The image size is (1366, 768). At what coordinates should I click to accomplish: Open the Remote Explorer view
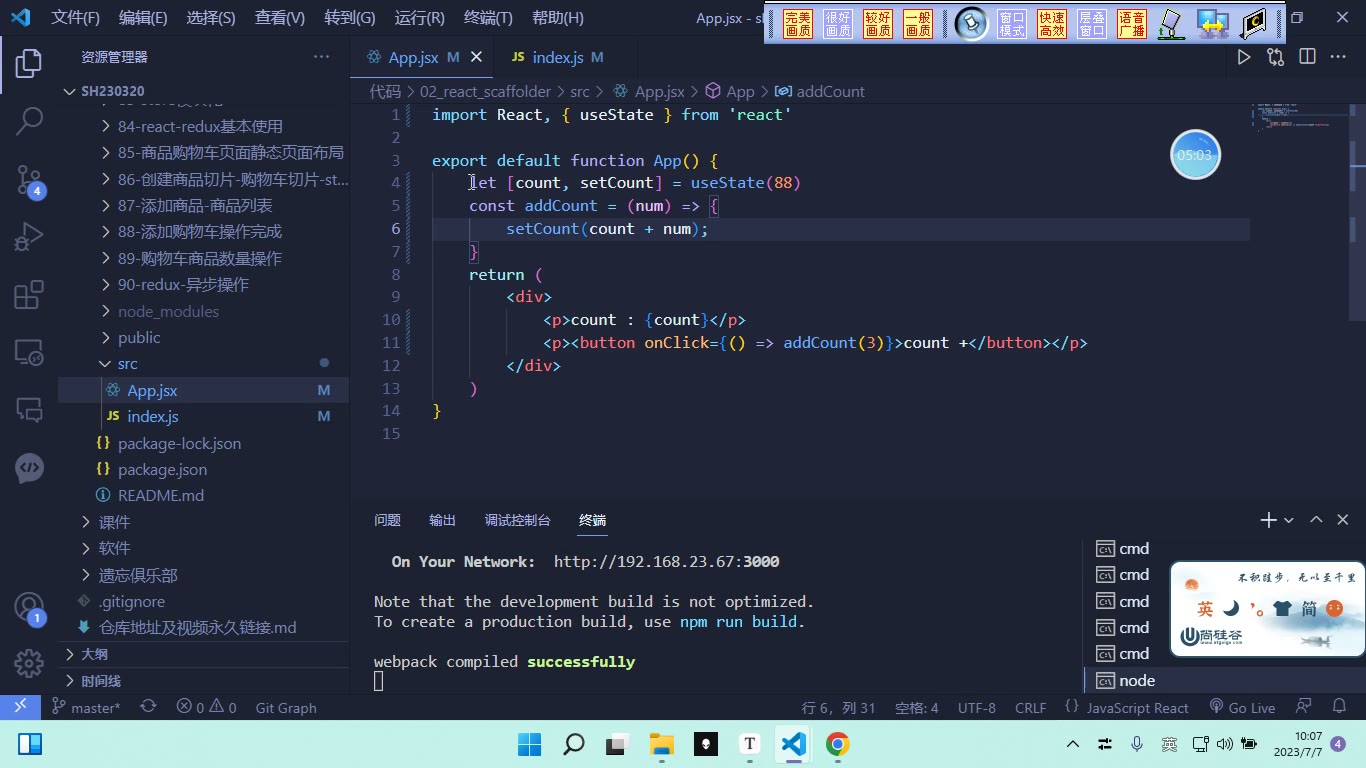(29, 352)
